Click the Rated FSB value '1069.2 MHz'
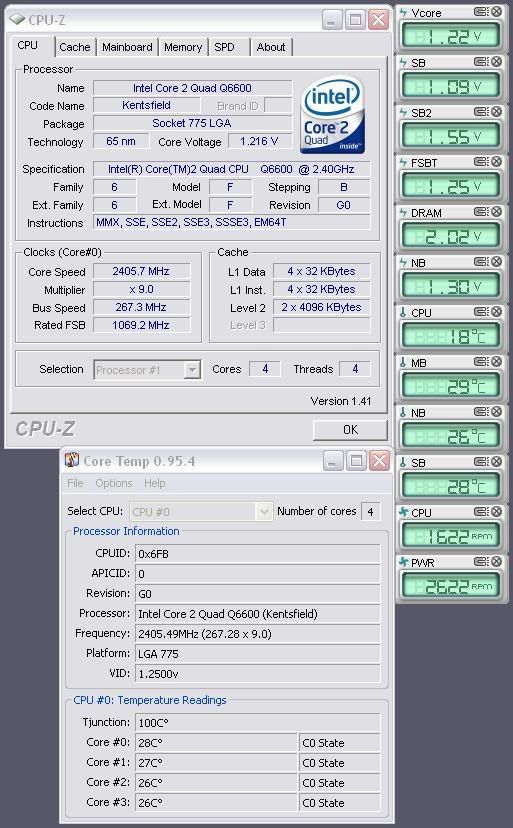 point(141,325)
